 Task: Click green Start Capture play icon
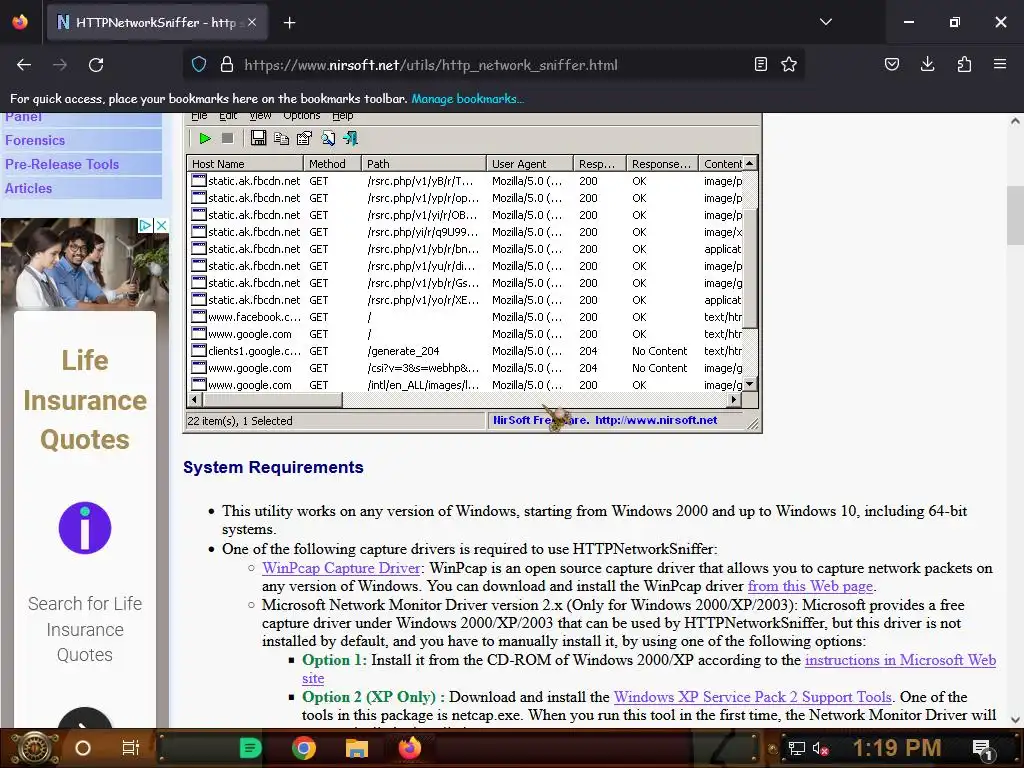[205, 138]
